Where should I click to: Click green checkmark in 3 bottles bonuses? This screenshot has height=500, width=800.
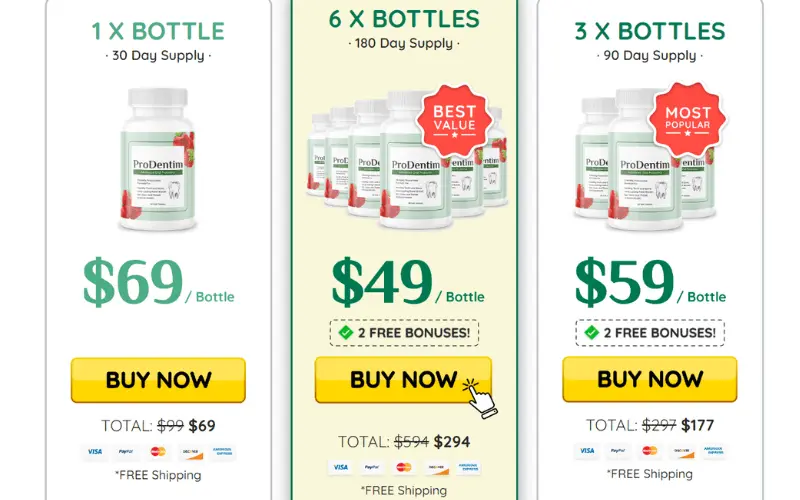tap(591, 333)
